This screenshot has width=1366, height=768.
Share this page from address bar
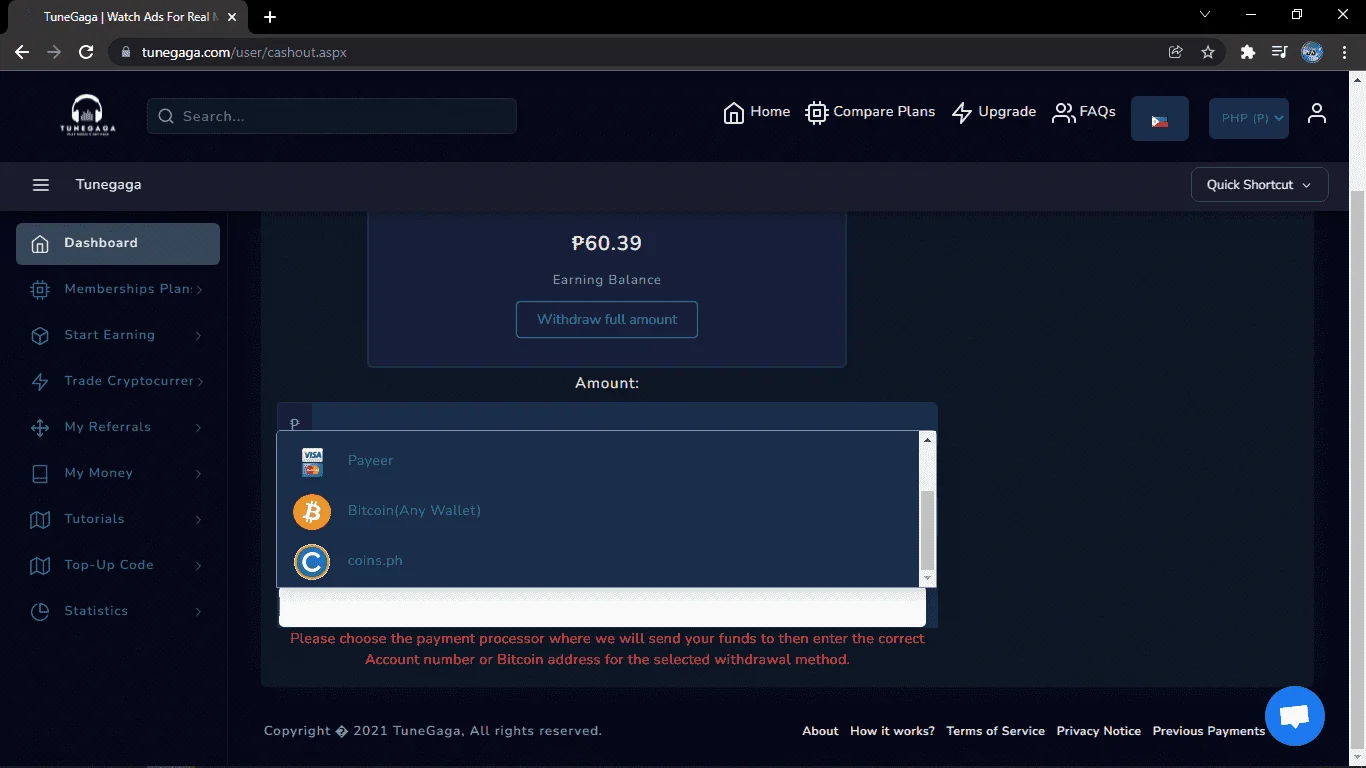click(x=1176, y=52)
